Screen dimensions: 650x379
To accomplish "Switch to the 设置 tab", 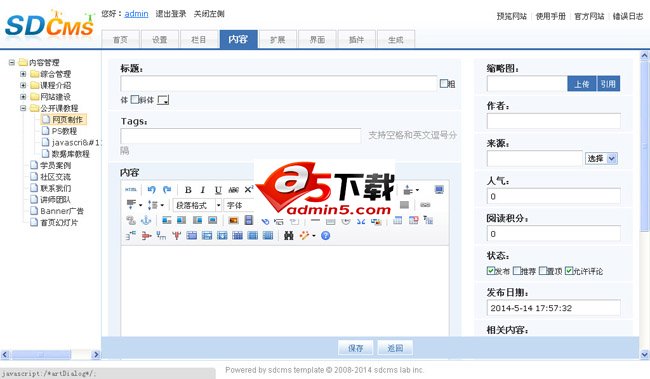I will pos(160,39).
